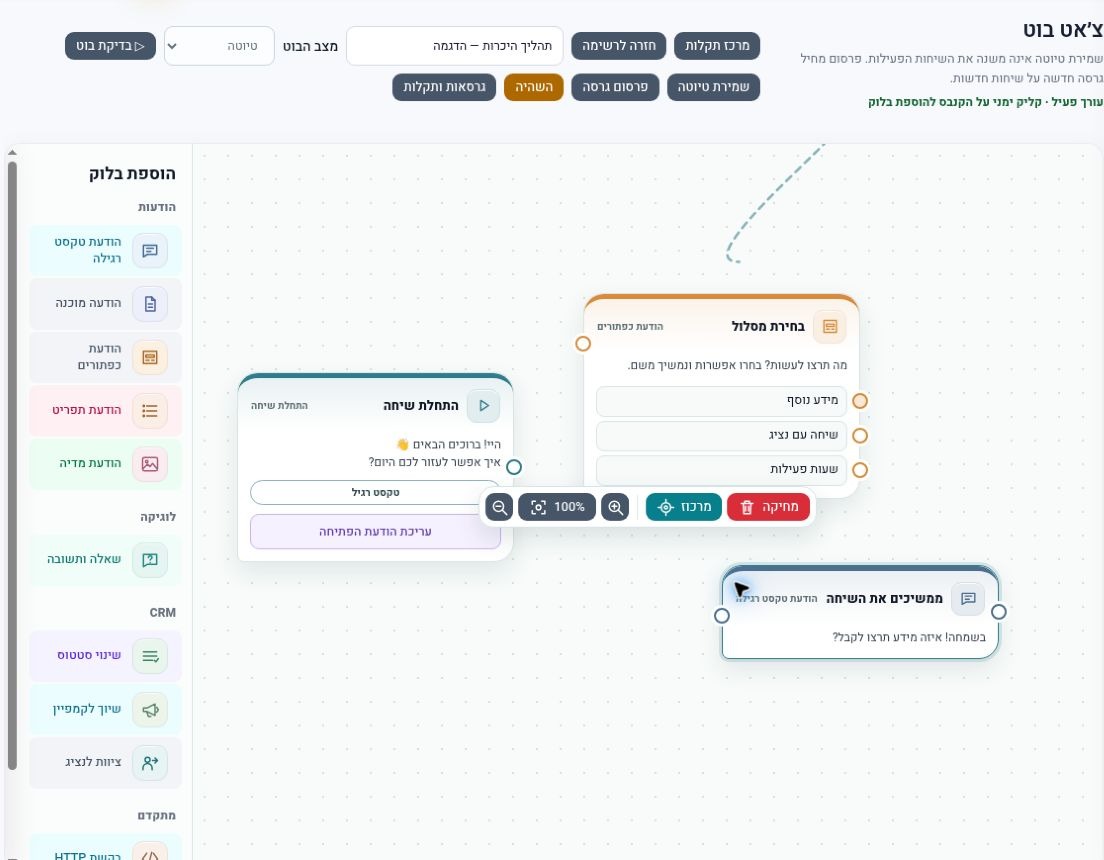Add a שאלה ותשובה logic block
1104x860 pixels.
106,560
